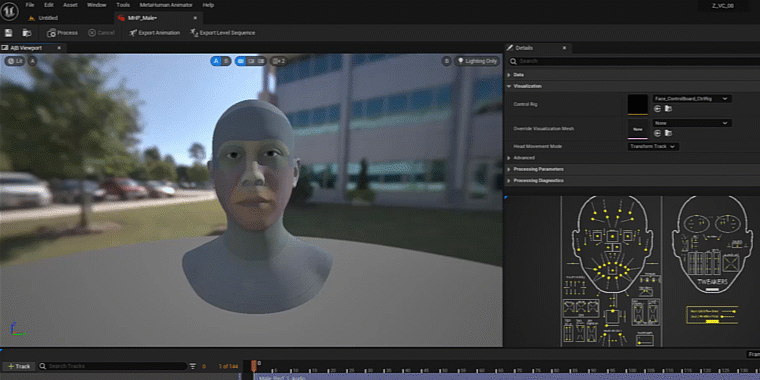The height and width of the screenshot is (380, 760).
Task: Browse to Override Visualization Mesh asset
Action: 668,133
